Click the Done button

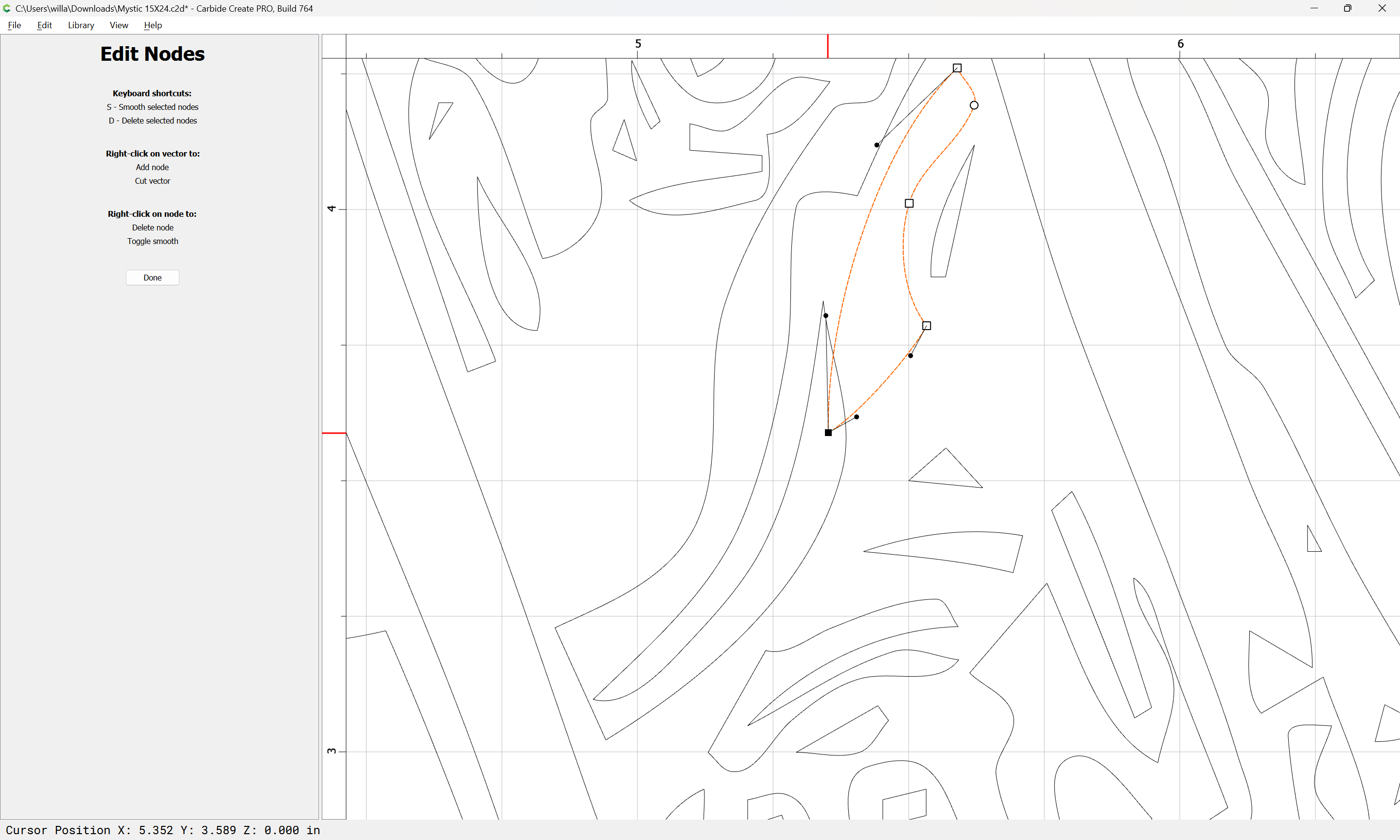tap(152, 278)
